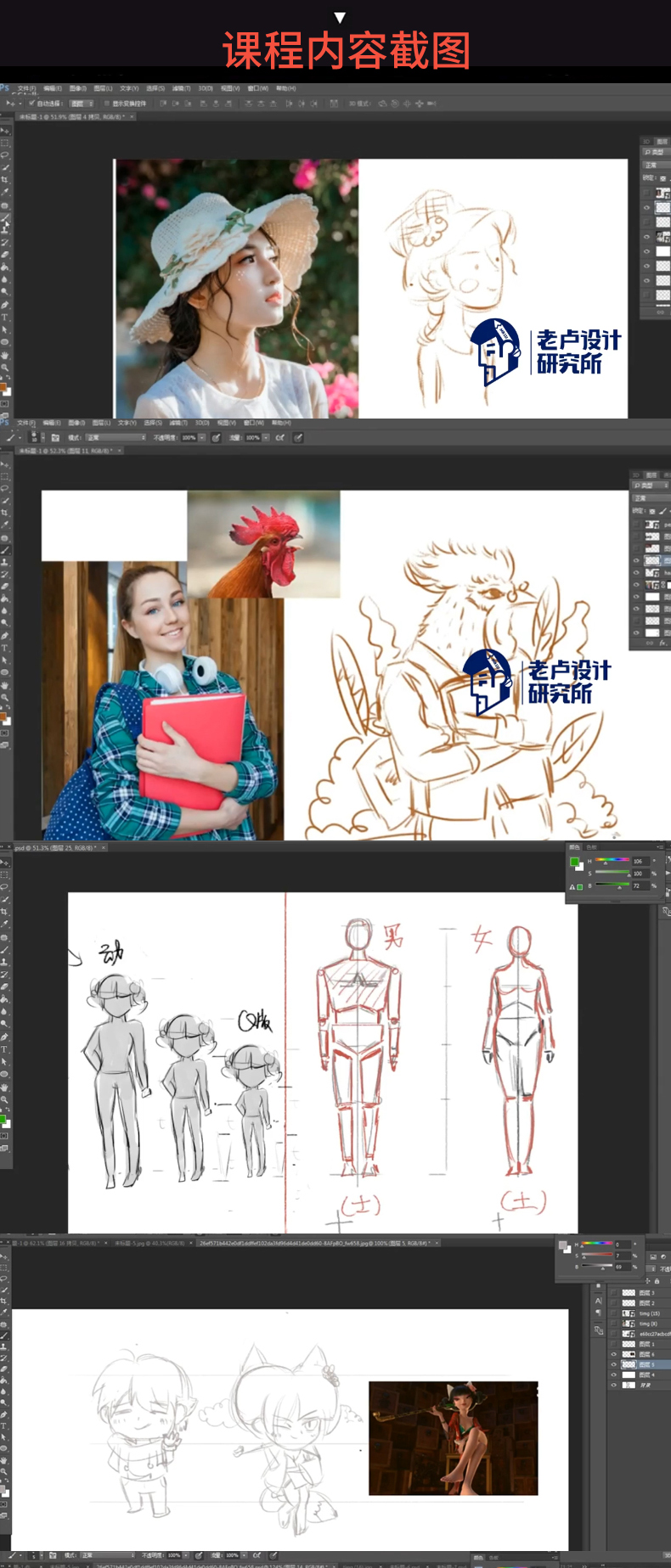Select the Lasso tool in rooster screenshot toolbar

4,488
